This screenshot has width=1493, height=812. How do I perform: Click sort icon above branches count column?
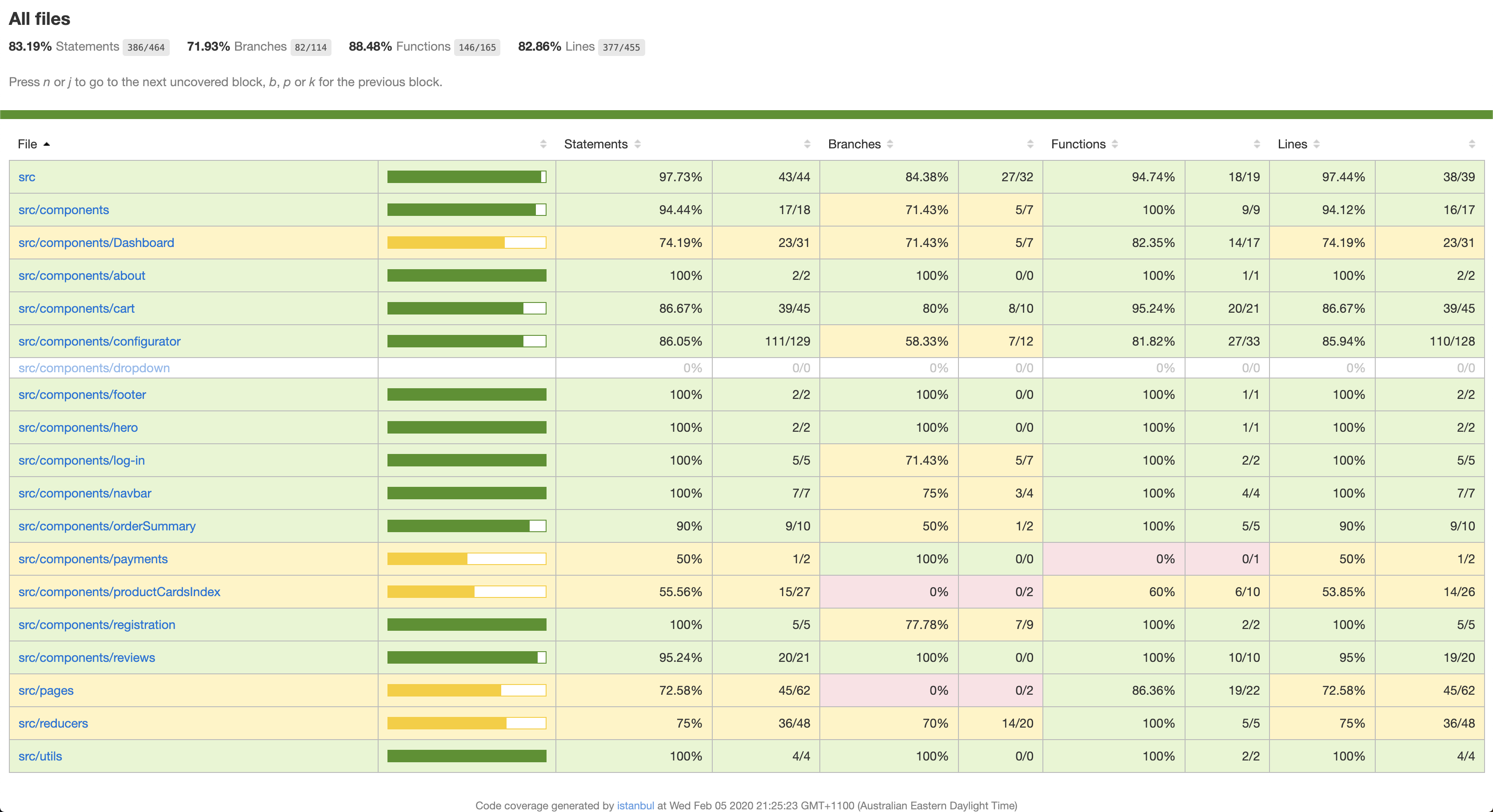tap(1030, 144)
